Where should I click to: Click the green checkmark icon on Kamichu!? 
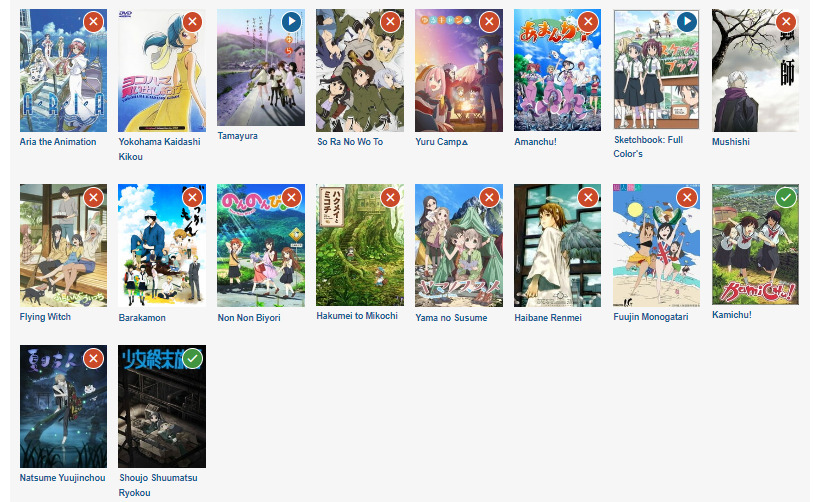tap(786, 198)
